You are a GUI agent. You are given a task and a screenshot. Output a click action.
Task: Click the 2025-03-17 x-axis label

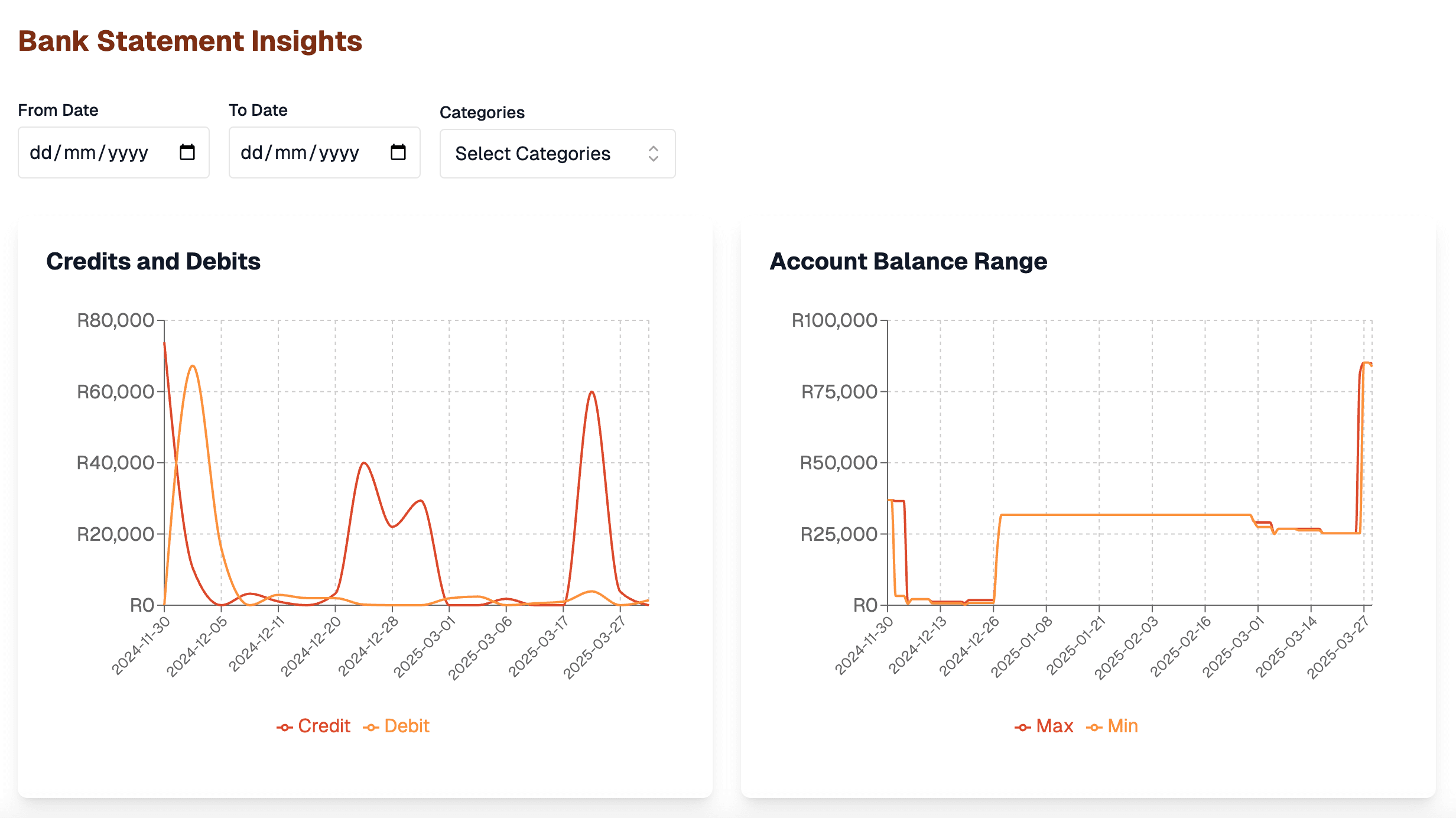click(538, 646)
